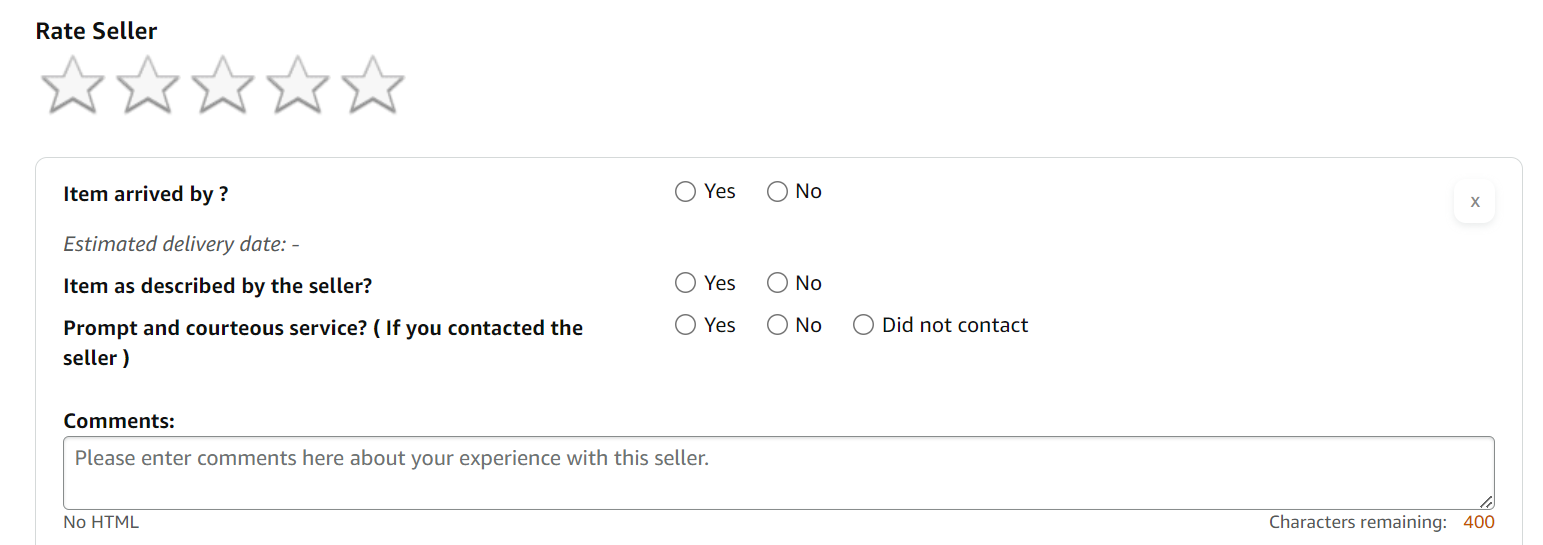Mark item as described: No
1543x545 pixels.
click(777, 284)
